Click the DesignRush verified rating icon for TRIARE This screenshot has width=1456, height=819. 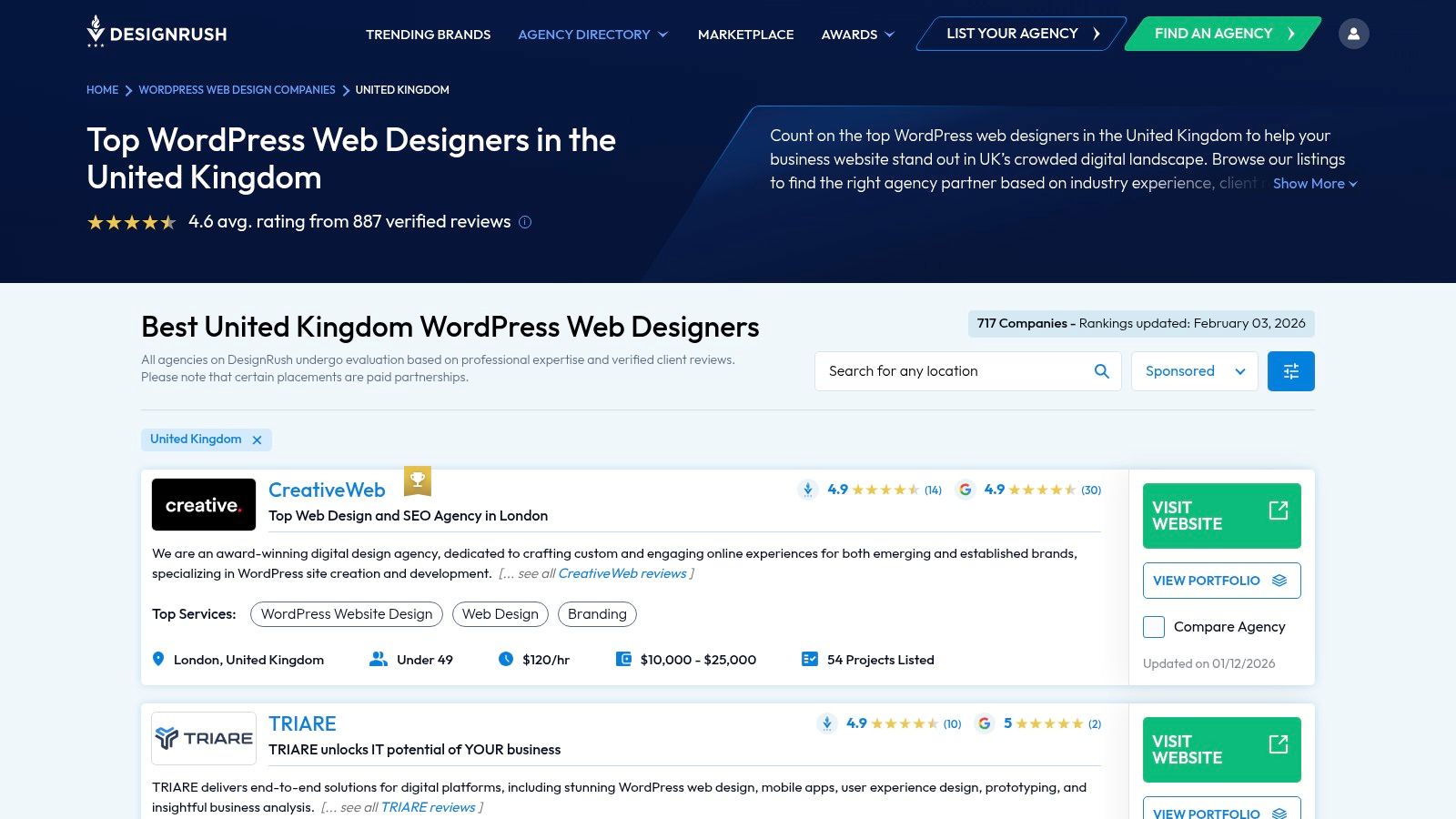tap(826, 723)
